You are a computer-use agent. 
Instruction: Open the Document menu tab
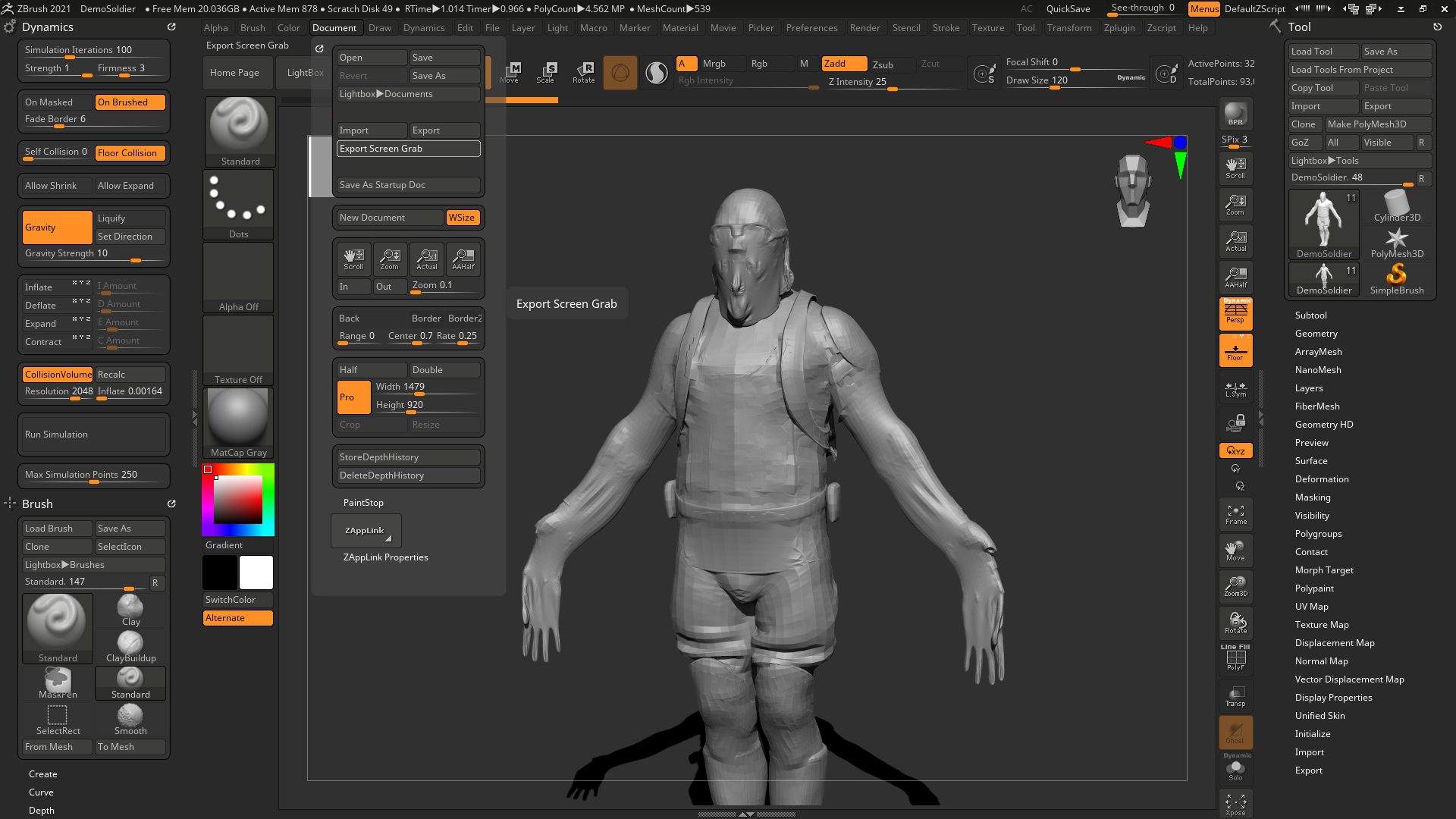(334, 27)
